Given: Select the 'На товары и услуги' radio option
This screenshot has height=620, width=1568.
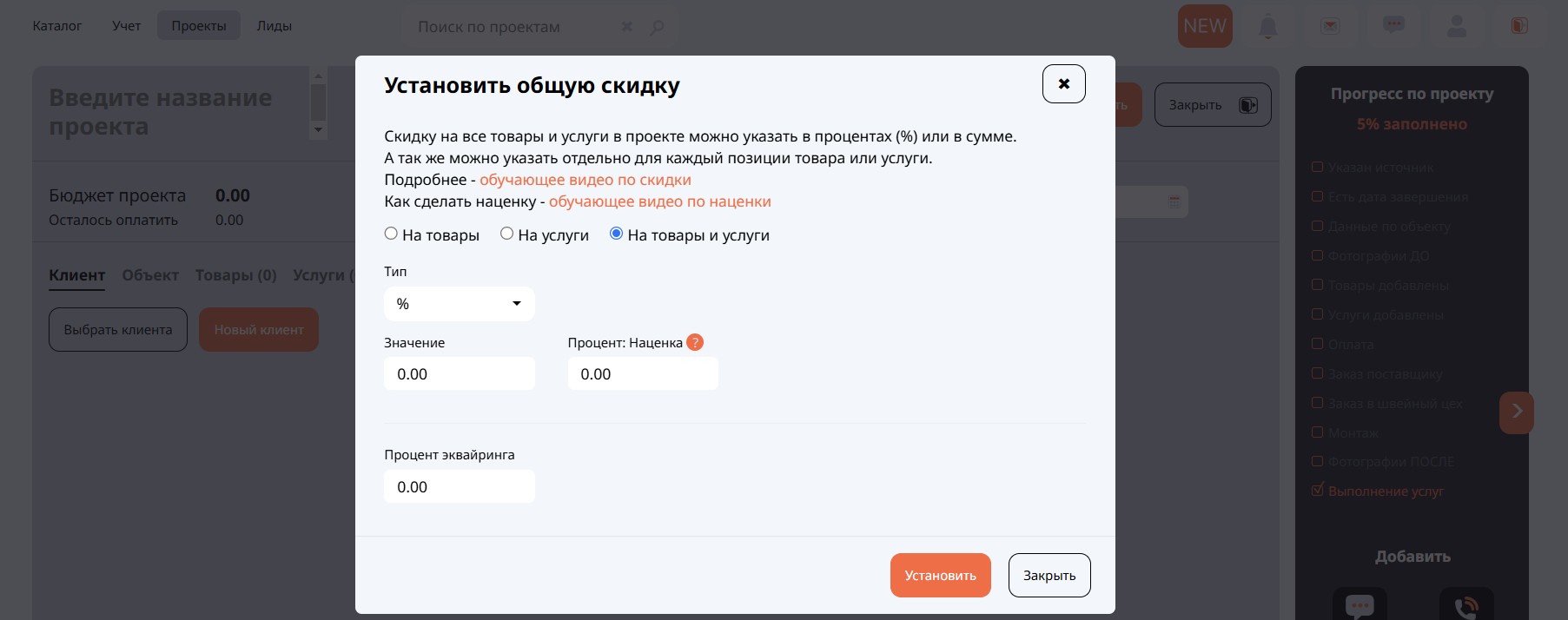Looking at the screenshot, I should pos(616,234).
